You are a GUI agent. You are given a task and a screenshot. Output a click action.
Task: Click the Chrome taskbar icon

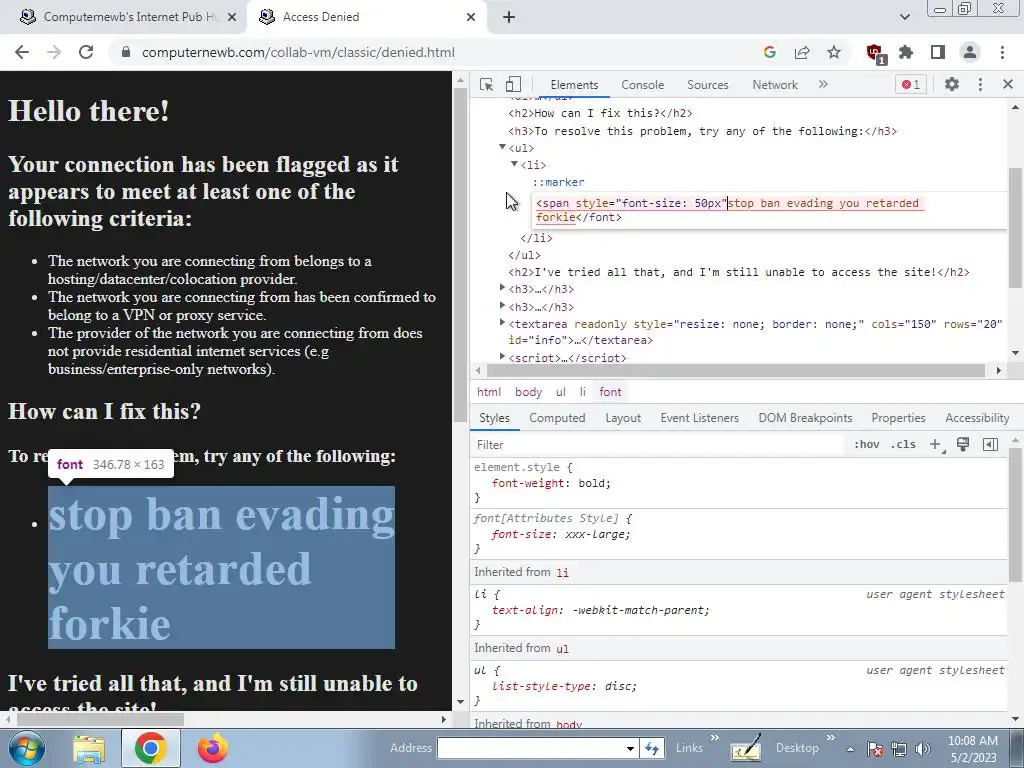tap(151, 748)
